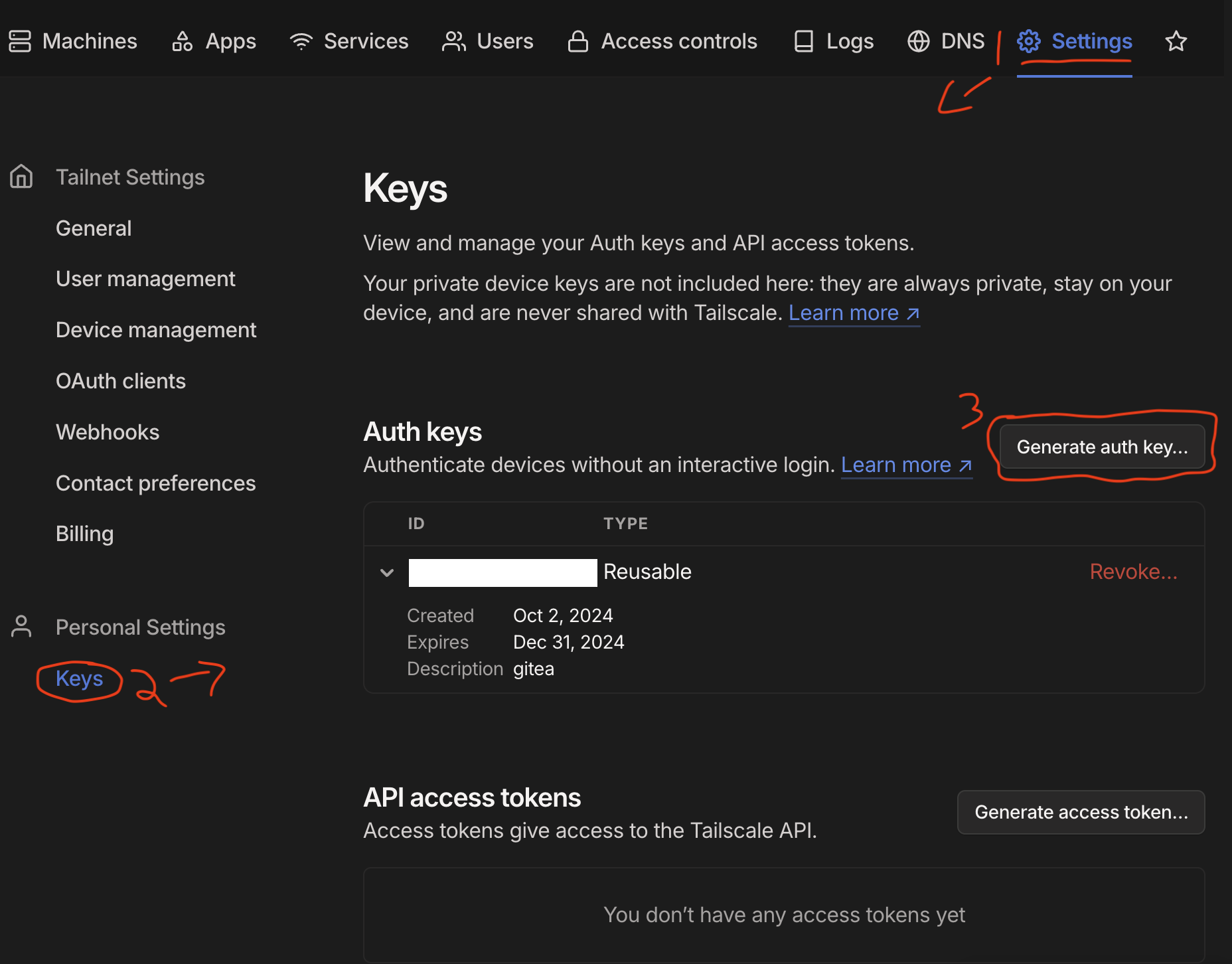Click the Tailnet Settings home icon

tap(21, 177)
